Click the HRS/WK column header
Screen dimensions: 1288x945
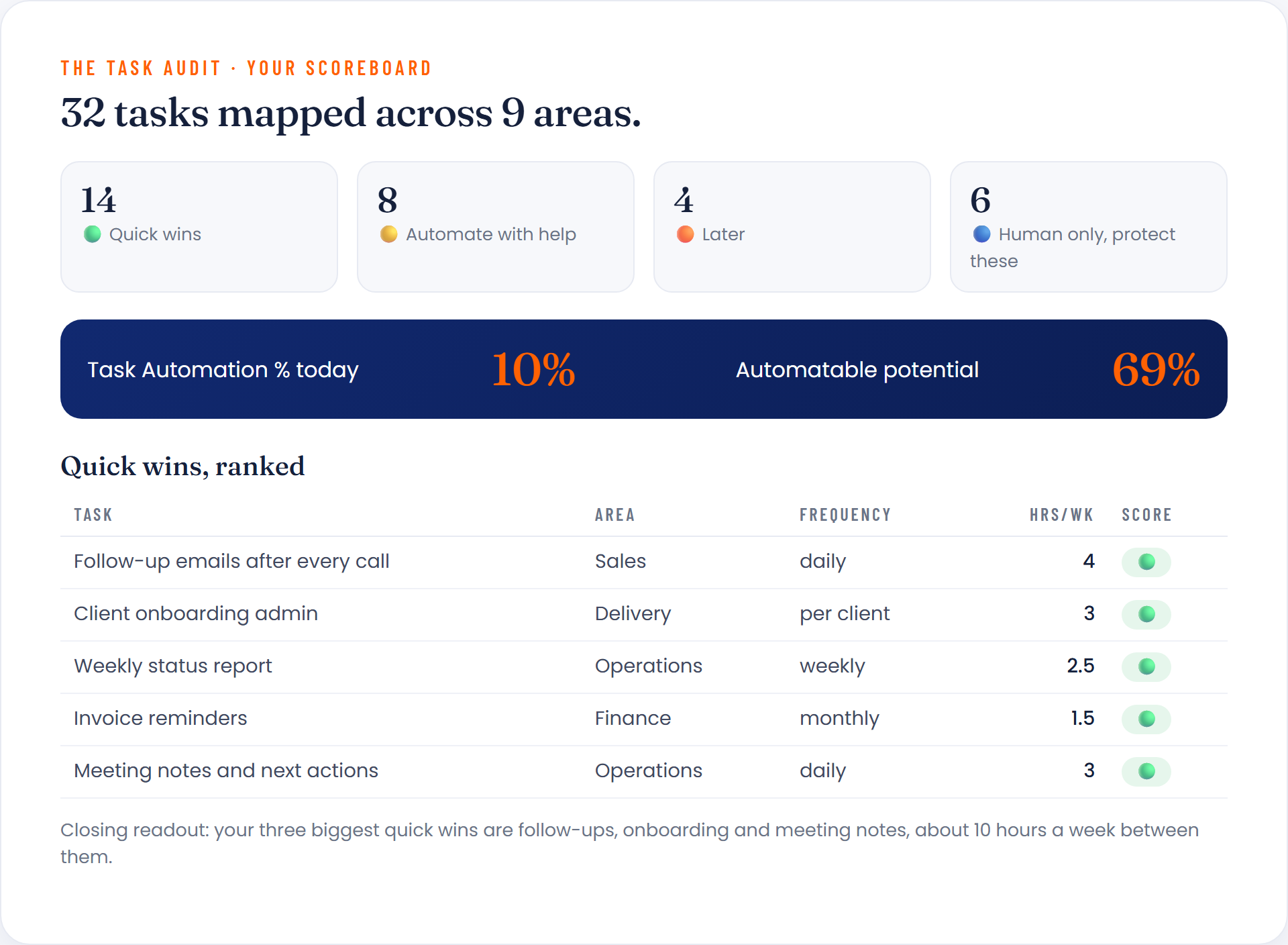[x=1062, y=515]
